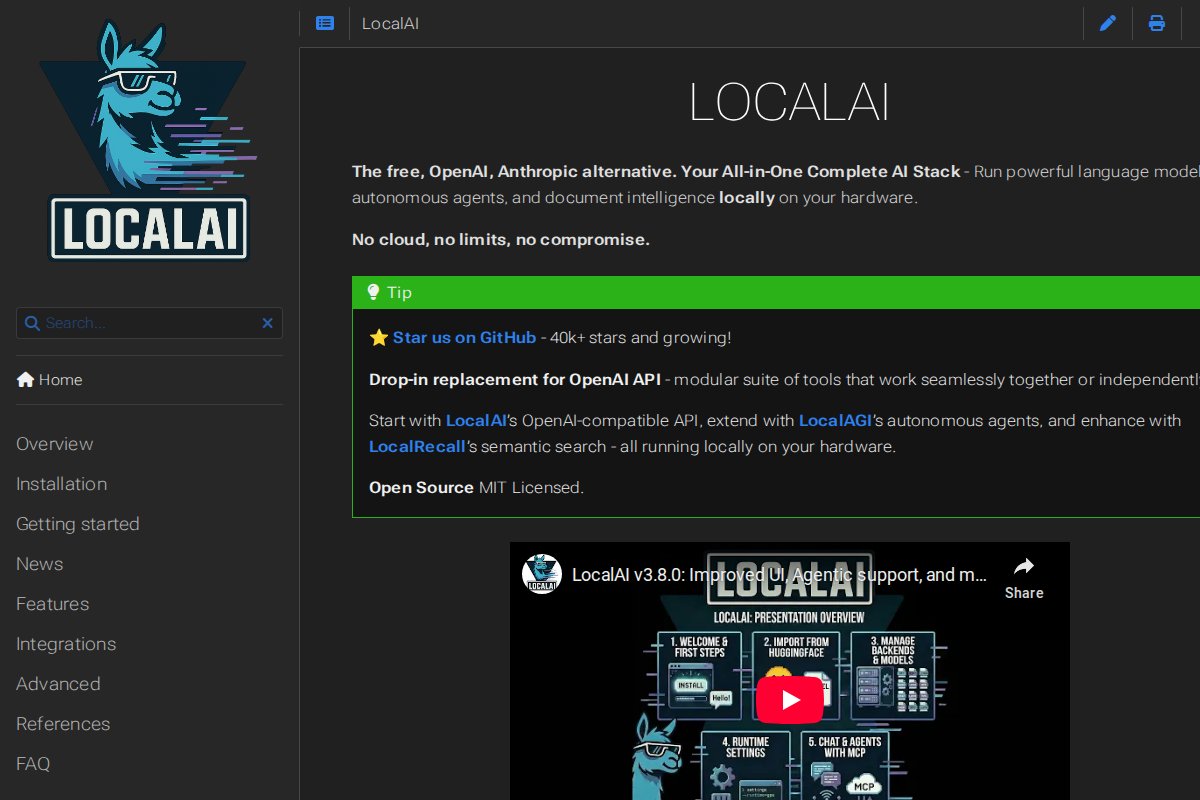This screenshot has height=800, width=1200.
Task: Click the video Share arrow icon
Action: tap(1023, 568)
